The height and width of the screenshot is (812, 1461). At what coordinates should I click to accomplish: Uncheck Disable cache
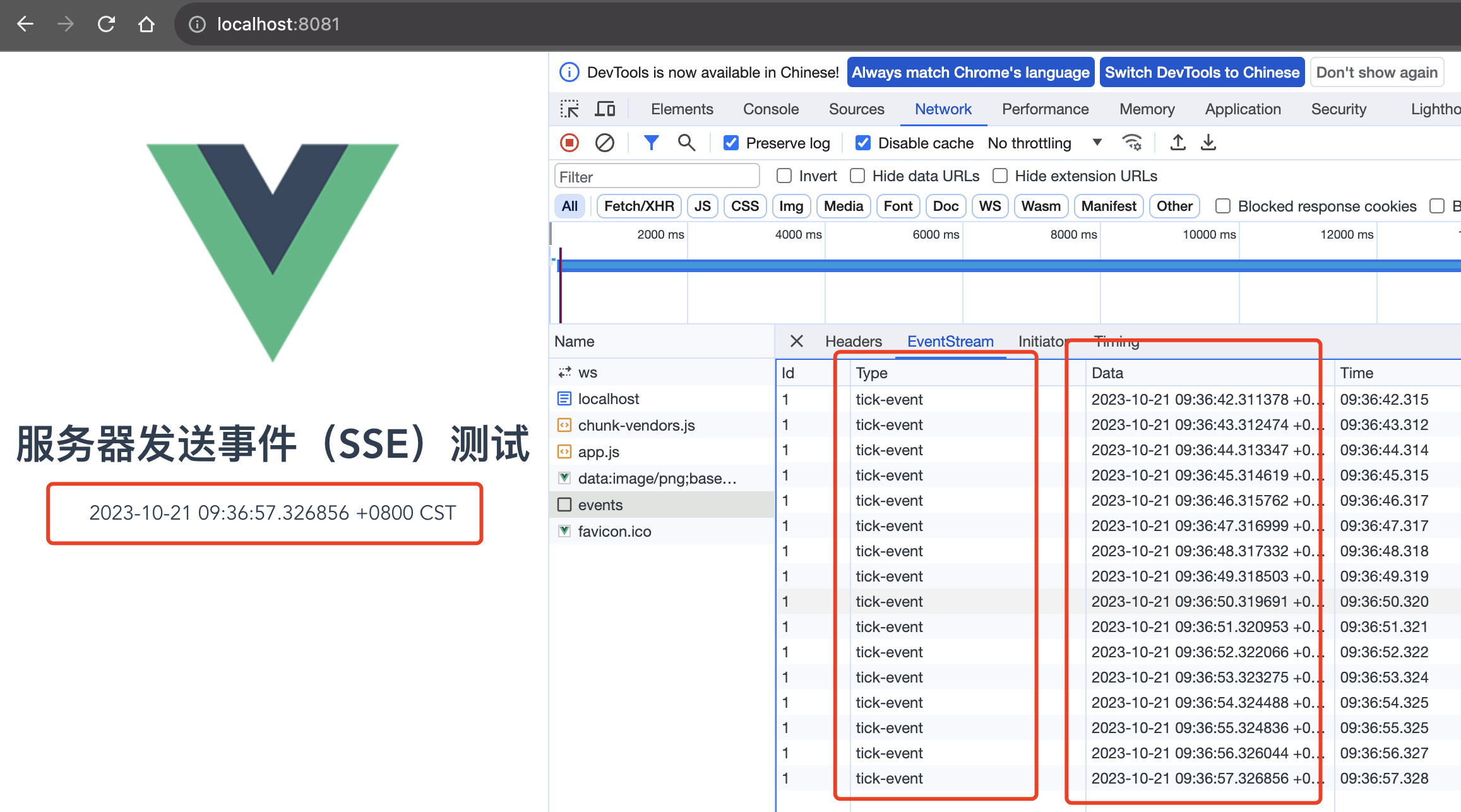coord(862,143)
